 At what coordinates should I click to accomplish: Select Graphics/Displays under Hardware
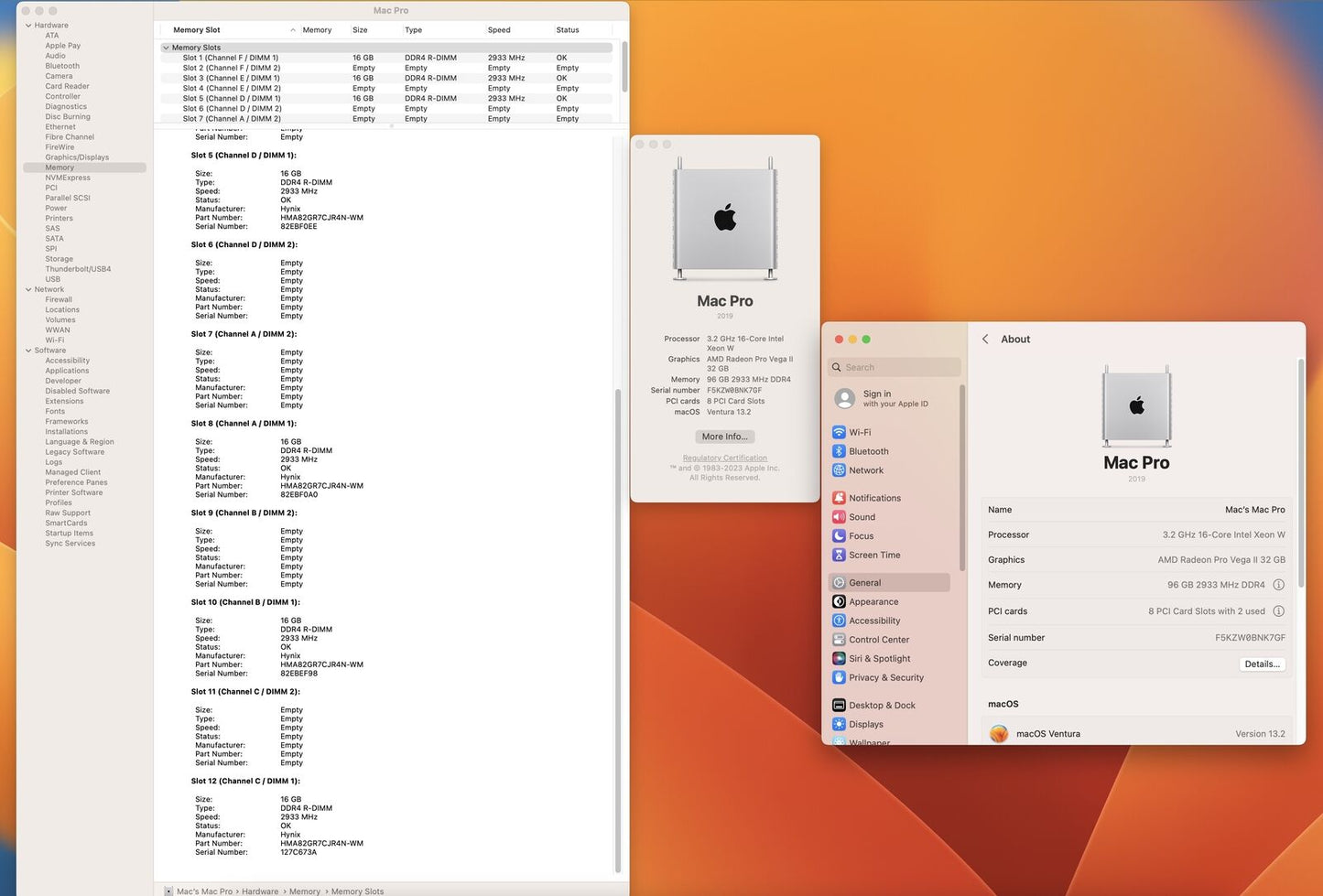[77, 157]
